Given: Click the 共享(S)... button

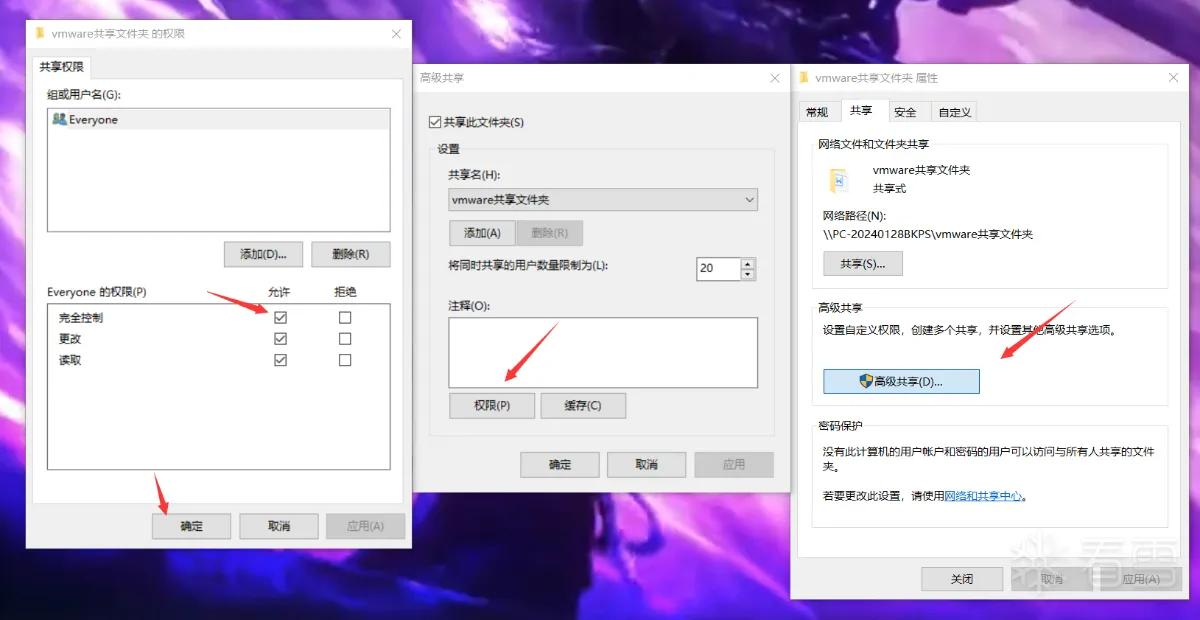Looking at the screenshot, I should (863, 264).
